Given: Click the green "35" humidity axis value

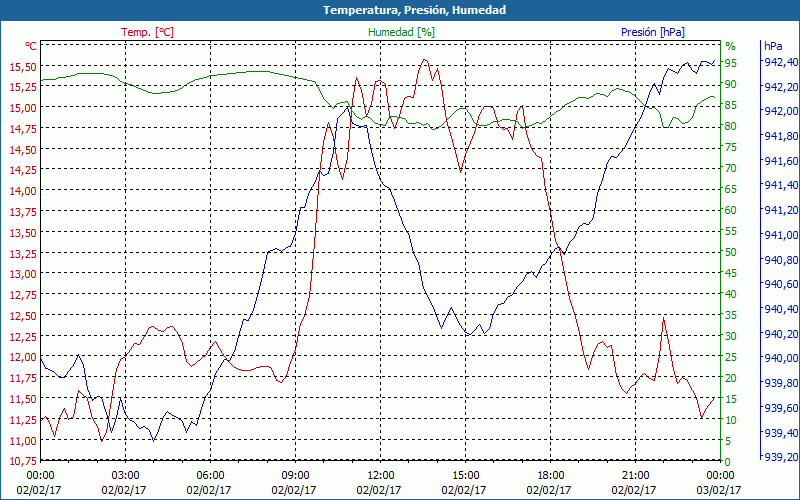Looking at the screenshot, I should pos(731,315).
